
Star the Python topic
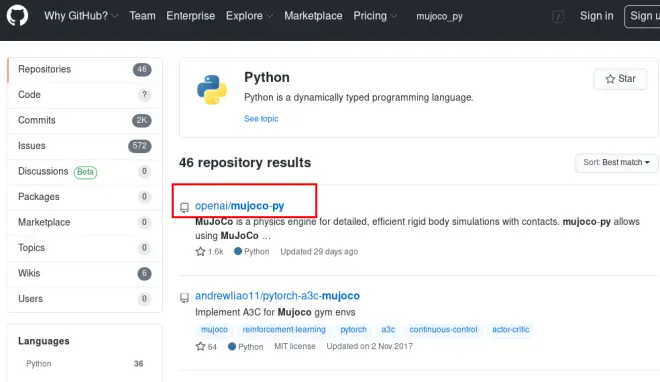click(x=620, y=79)
